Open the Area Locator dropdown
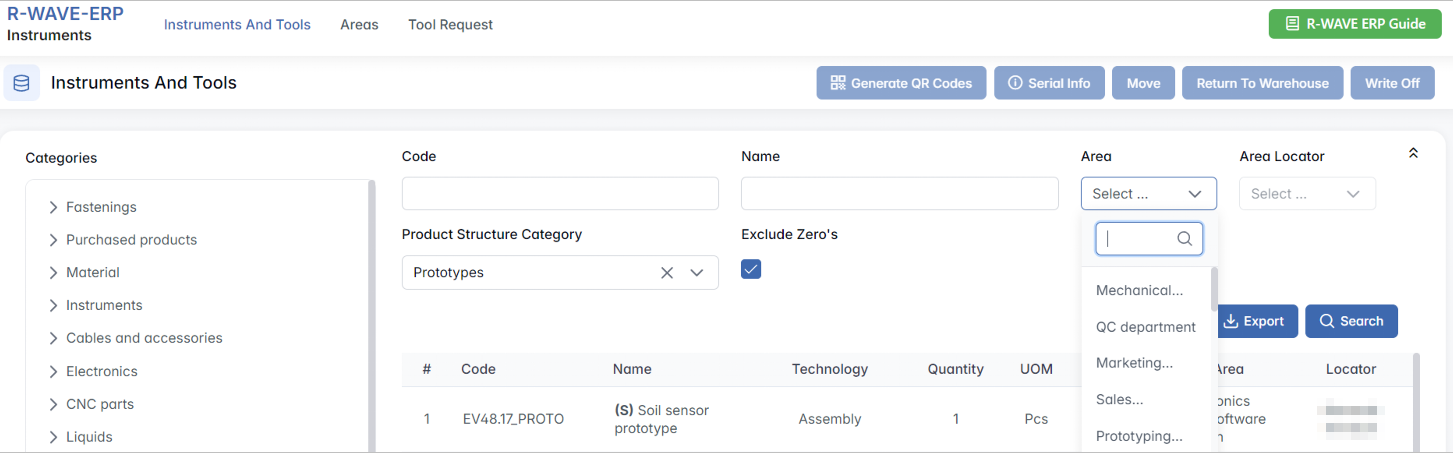 [1307, 194]
